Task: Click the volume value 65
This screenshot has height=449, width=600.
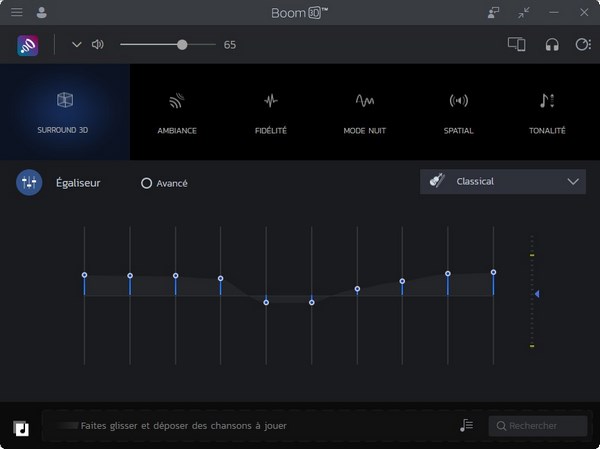Action: coord(230,45)
